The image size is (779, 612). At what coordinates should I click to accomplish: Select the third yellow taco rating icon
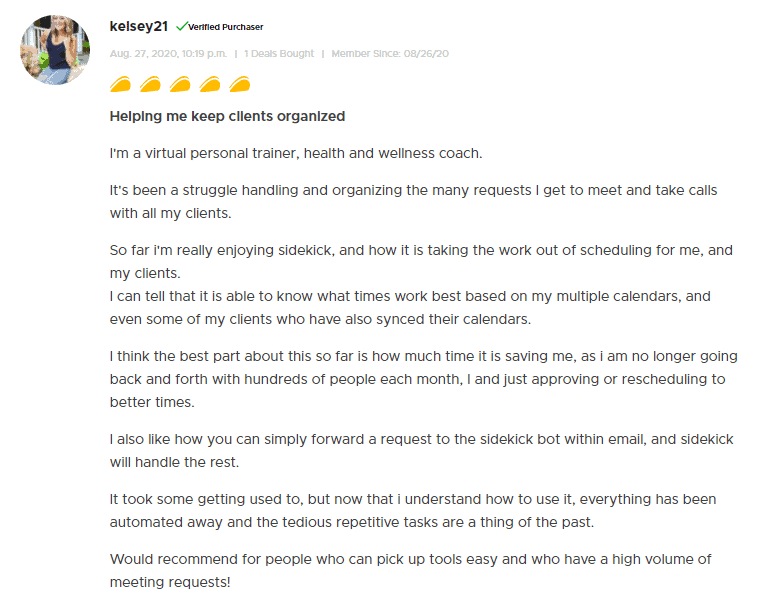(180, 84)
